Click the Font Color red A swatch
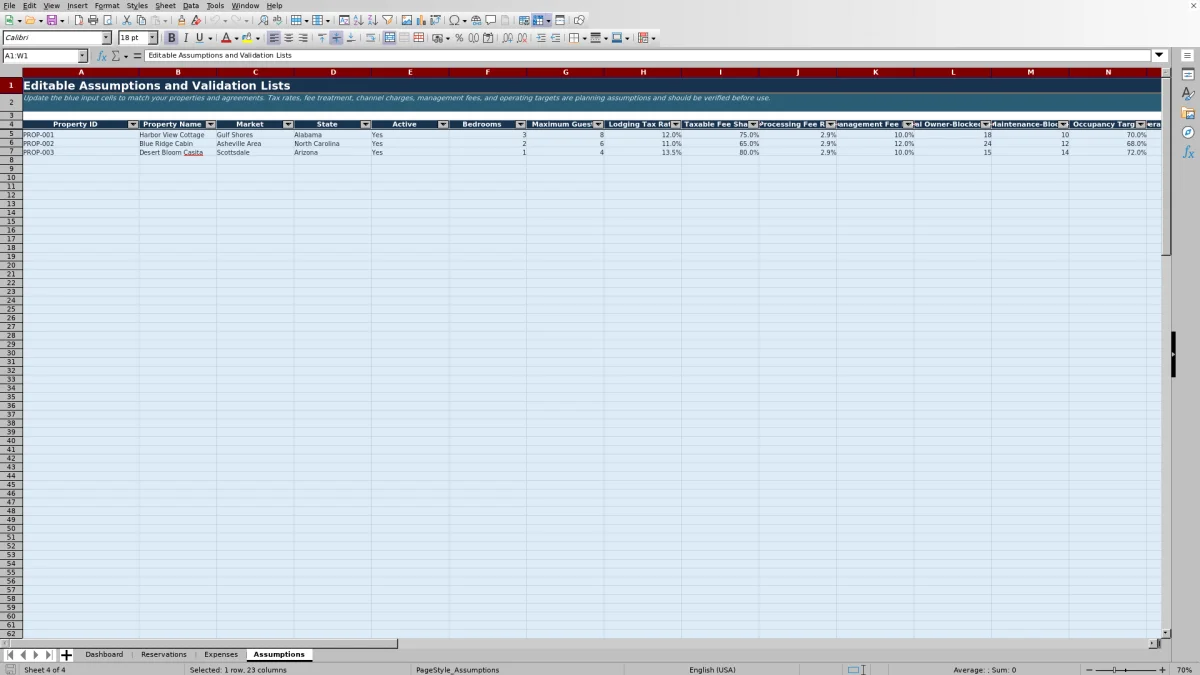The image size is (1200, 675). pos(226,38)
